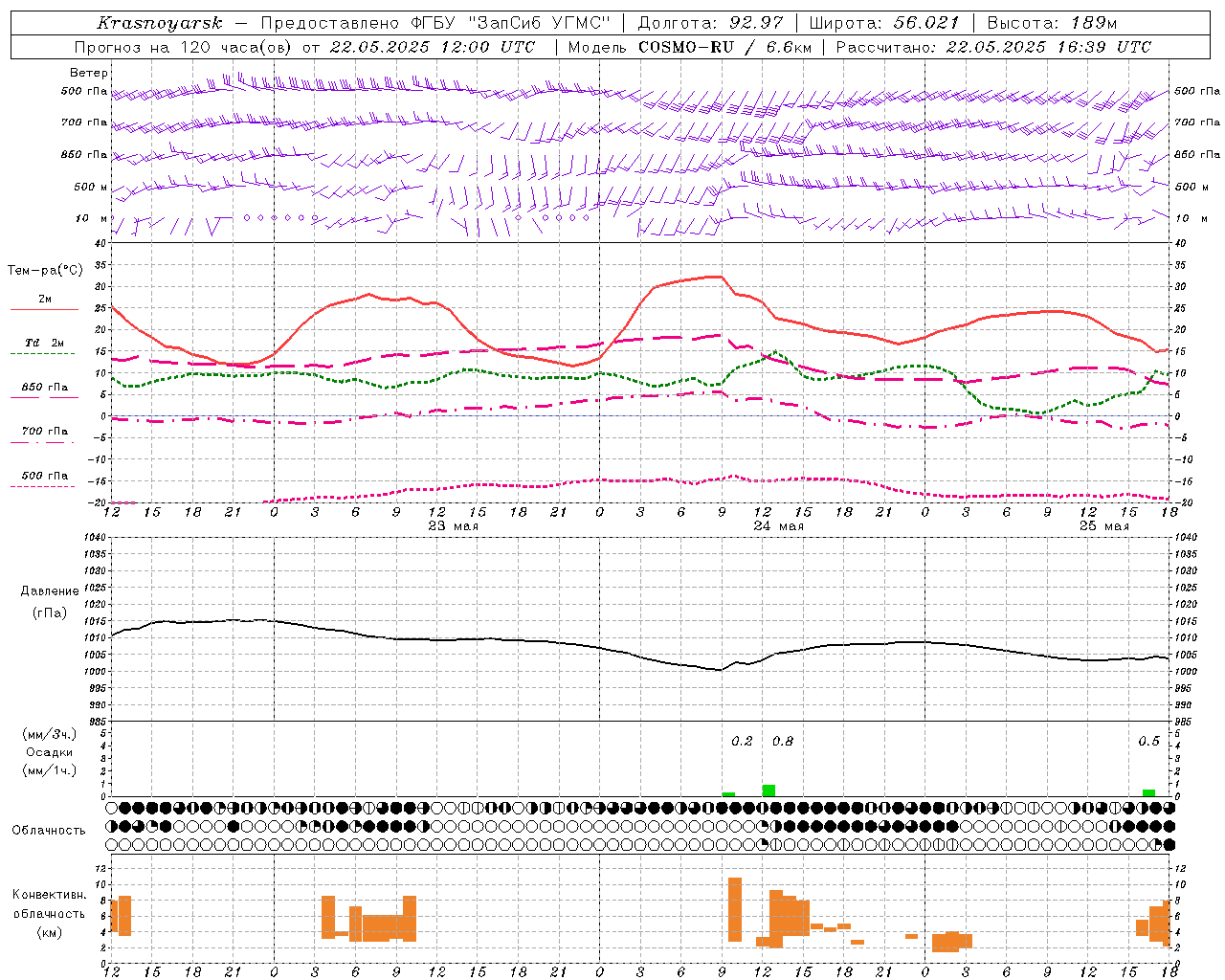1225x980 pixels.
Task: Click the 'Конвективн.' convective cloud label
Action: click(x=49, y=896)
